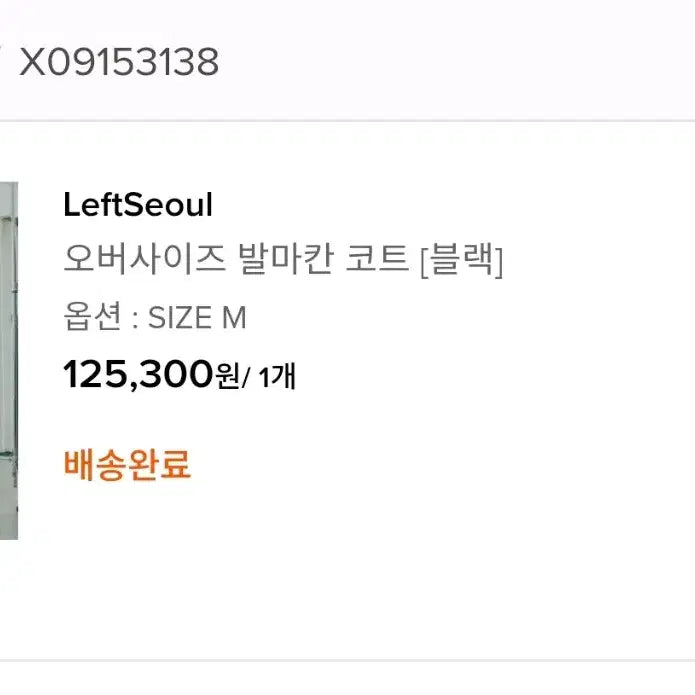Image resolution: width=695 pixels, height=695 pixels.
Task: Select the 배송완료 delivery status
Action: tap(127, 464)
